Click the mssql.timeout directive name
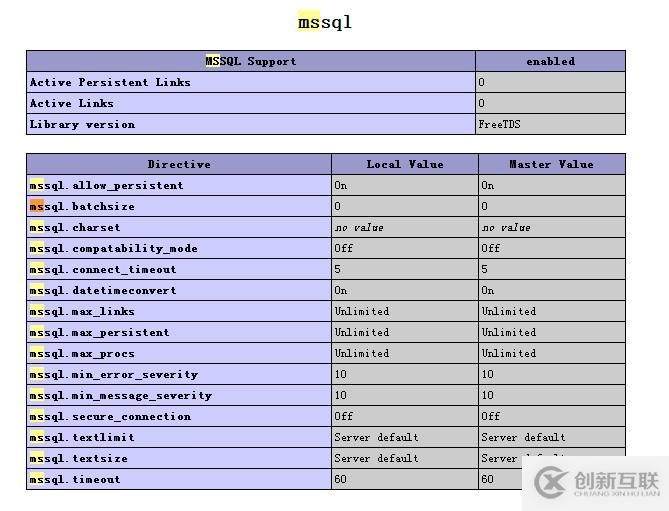This screenshot has height=511, width=669. [75, 479]
